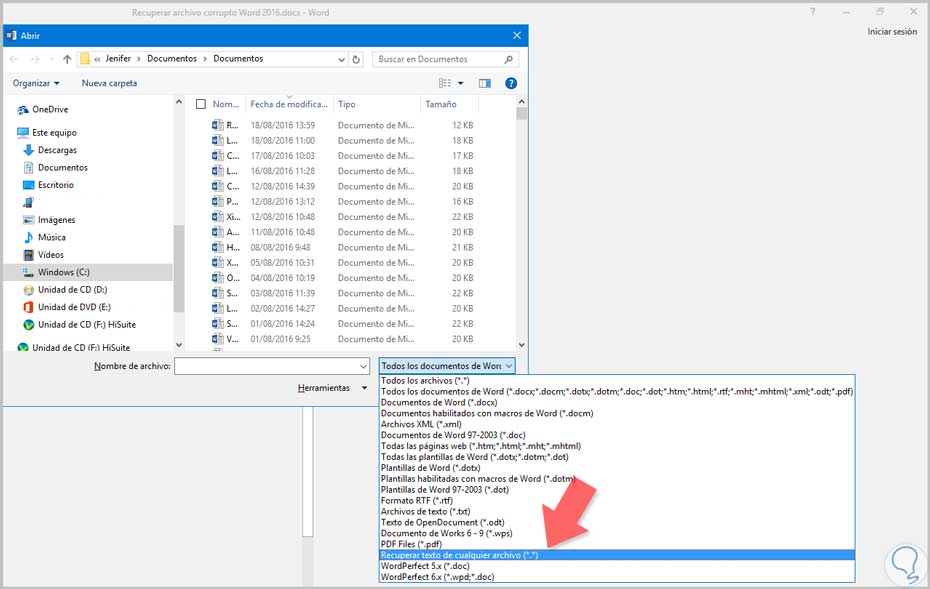Click the Up one level arrow icon
Screen dimensions: 930x589
coord(67,59)
